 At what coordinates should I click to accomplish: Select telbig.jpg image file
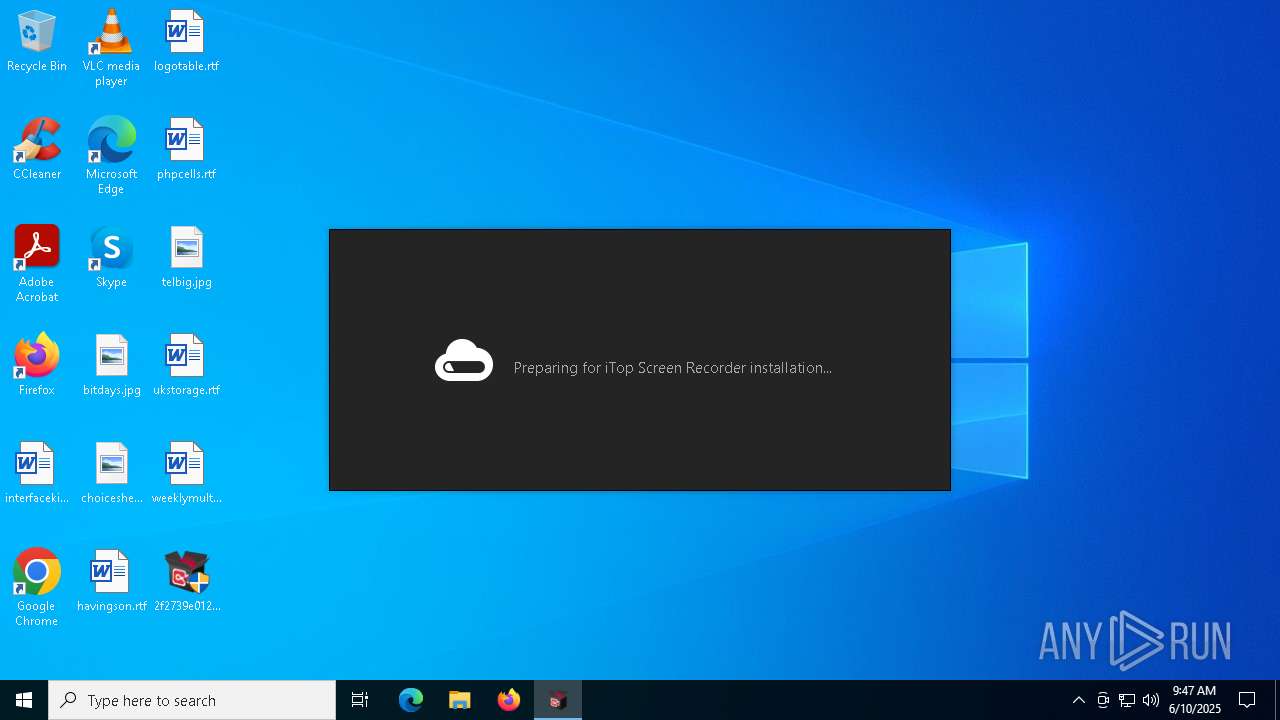point(186,258)
